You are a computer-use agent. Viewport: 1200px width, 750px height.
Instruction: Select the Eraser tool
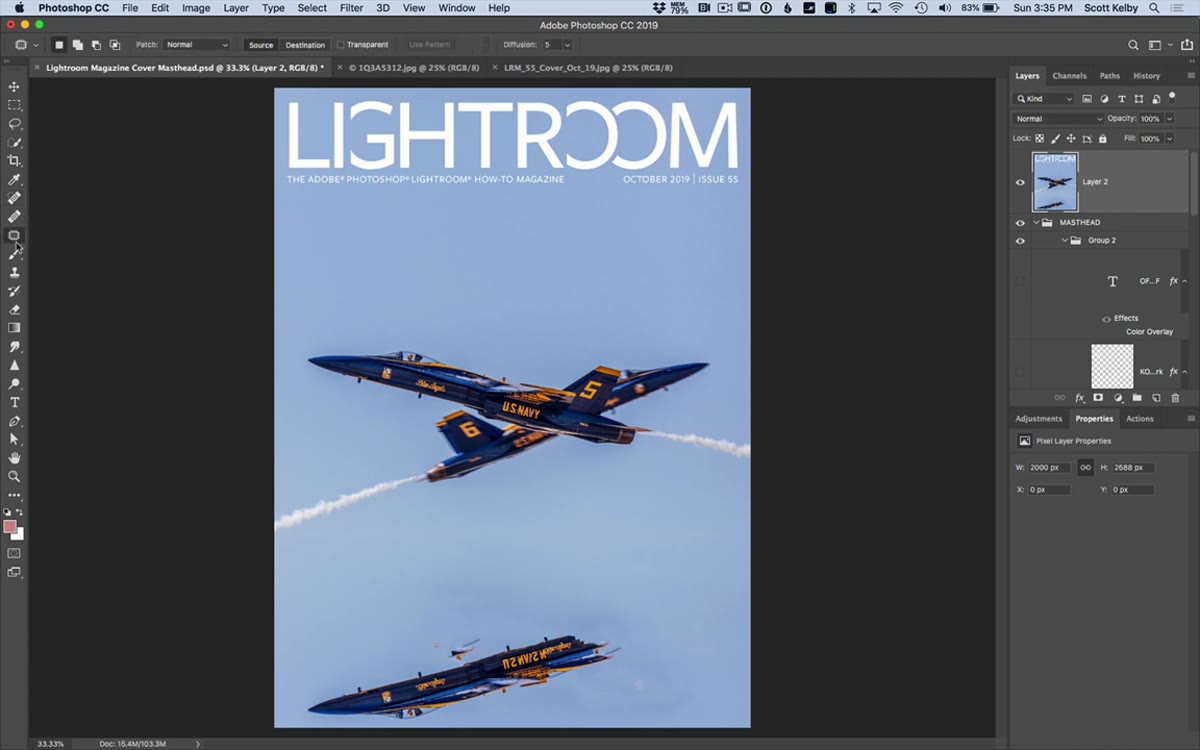click(14, 309)
